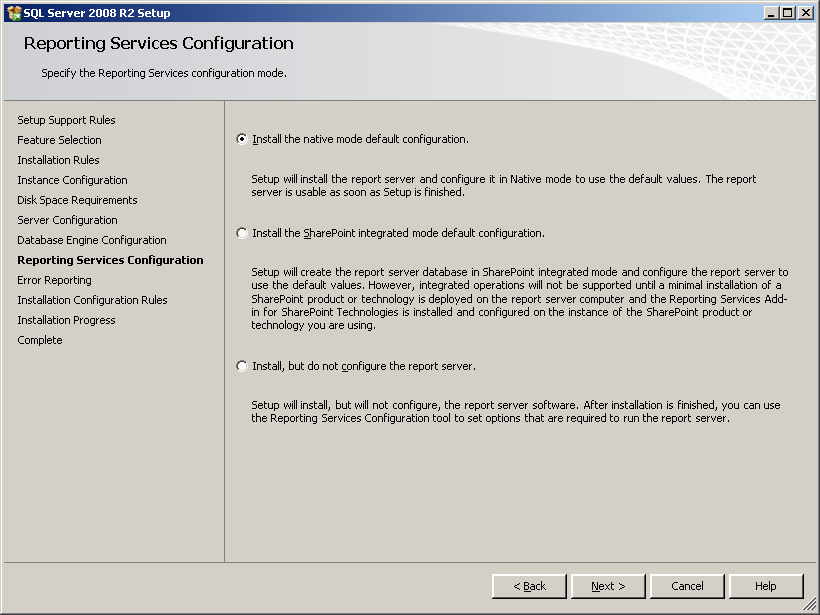Click Installation Configuration Rules step

tap(92, 300)
